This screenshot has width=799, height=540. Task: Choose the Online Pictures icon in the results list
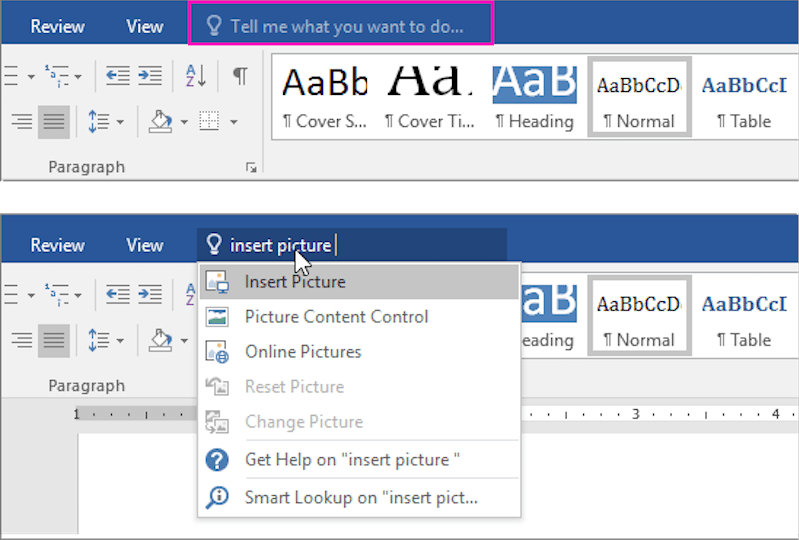click(217, 352)
